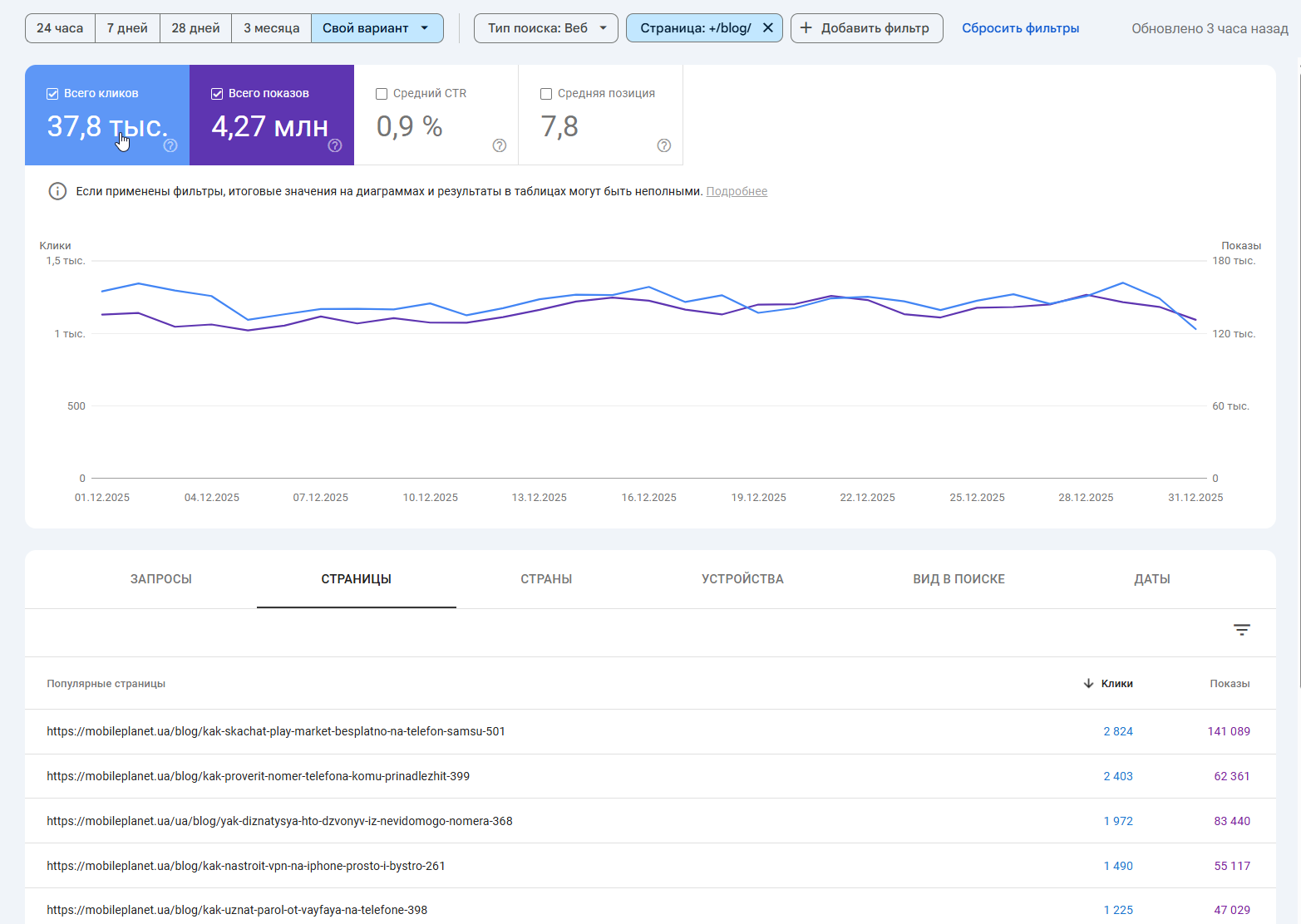Click the plus icon in Добавить фильтр
The width and height of the screenshot is (1301, 924).
(x=806, y=28)
